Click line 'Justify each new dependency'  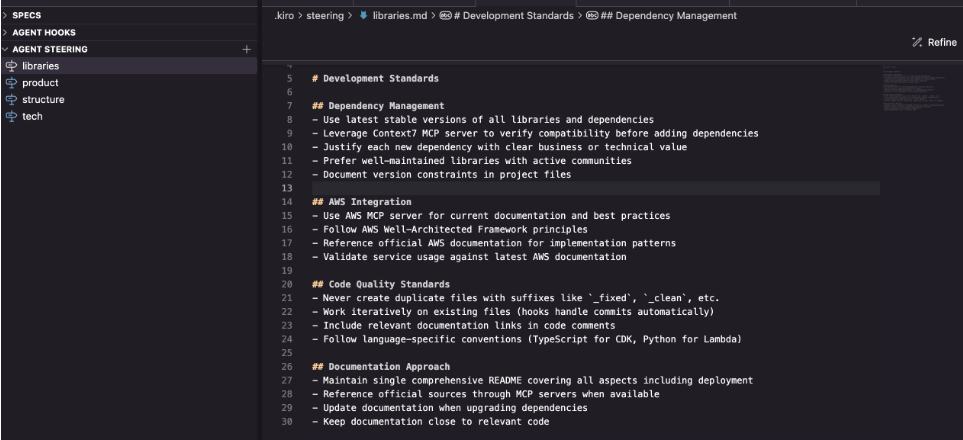coord(499,147)
